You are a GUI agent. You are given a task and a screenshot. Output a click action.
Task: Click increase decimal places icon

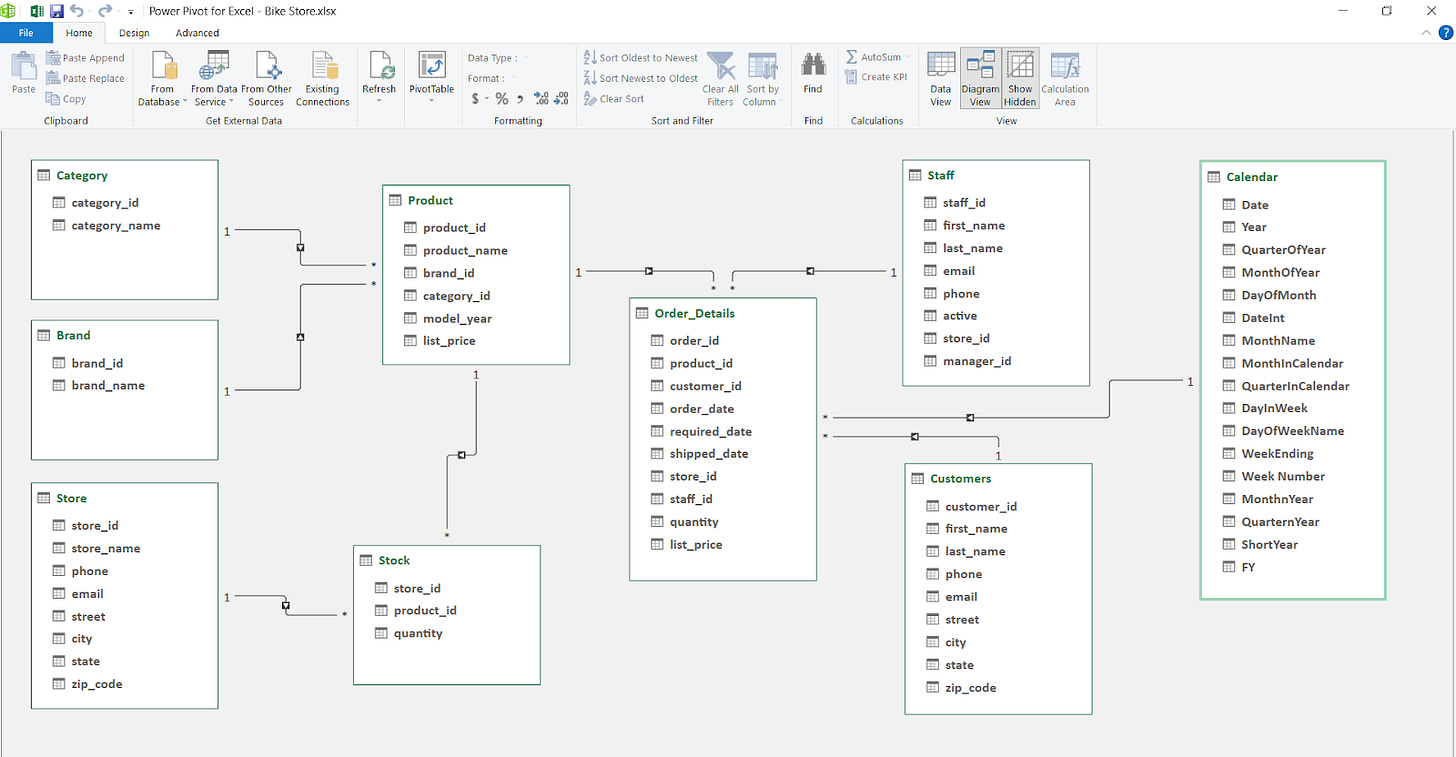point(541,99)
